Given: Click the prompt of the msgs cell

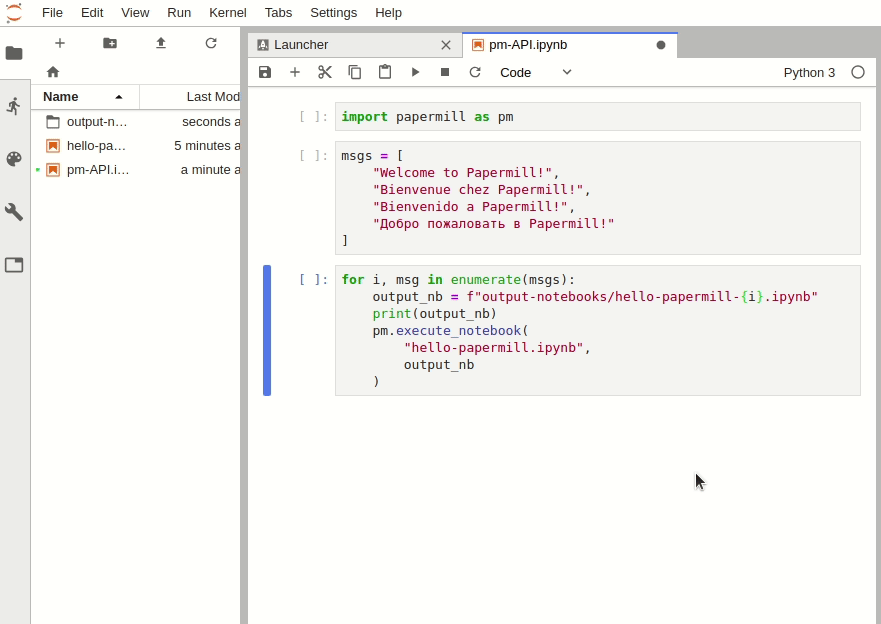Looking at the screenshot, I should coord(314,156).
